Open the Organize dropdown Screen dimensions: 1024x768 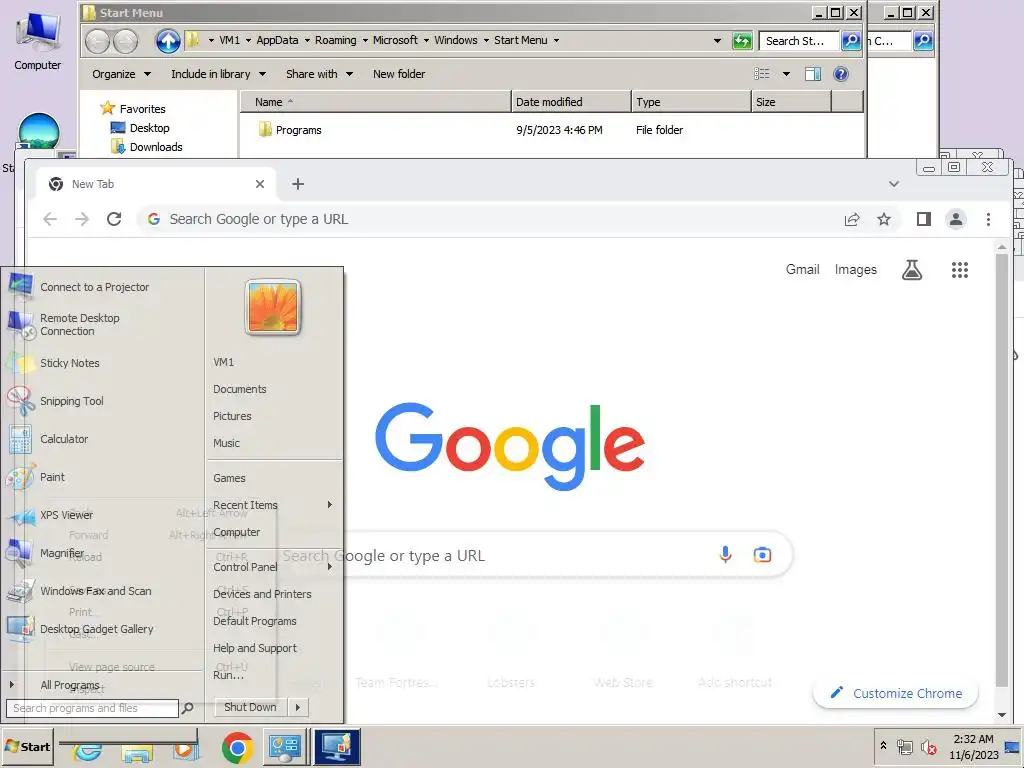click(121, 74)
